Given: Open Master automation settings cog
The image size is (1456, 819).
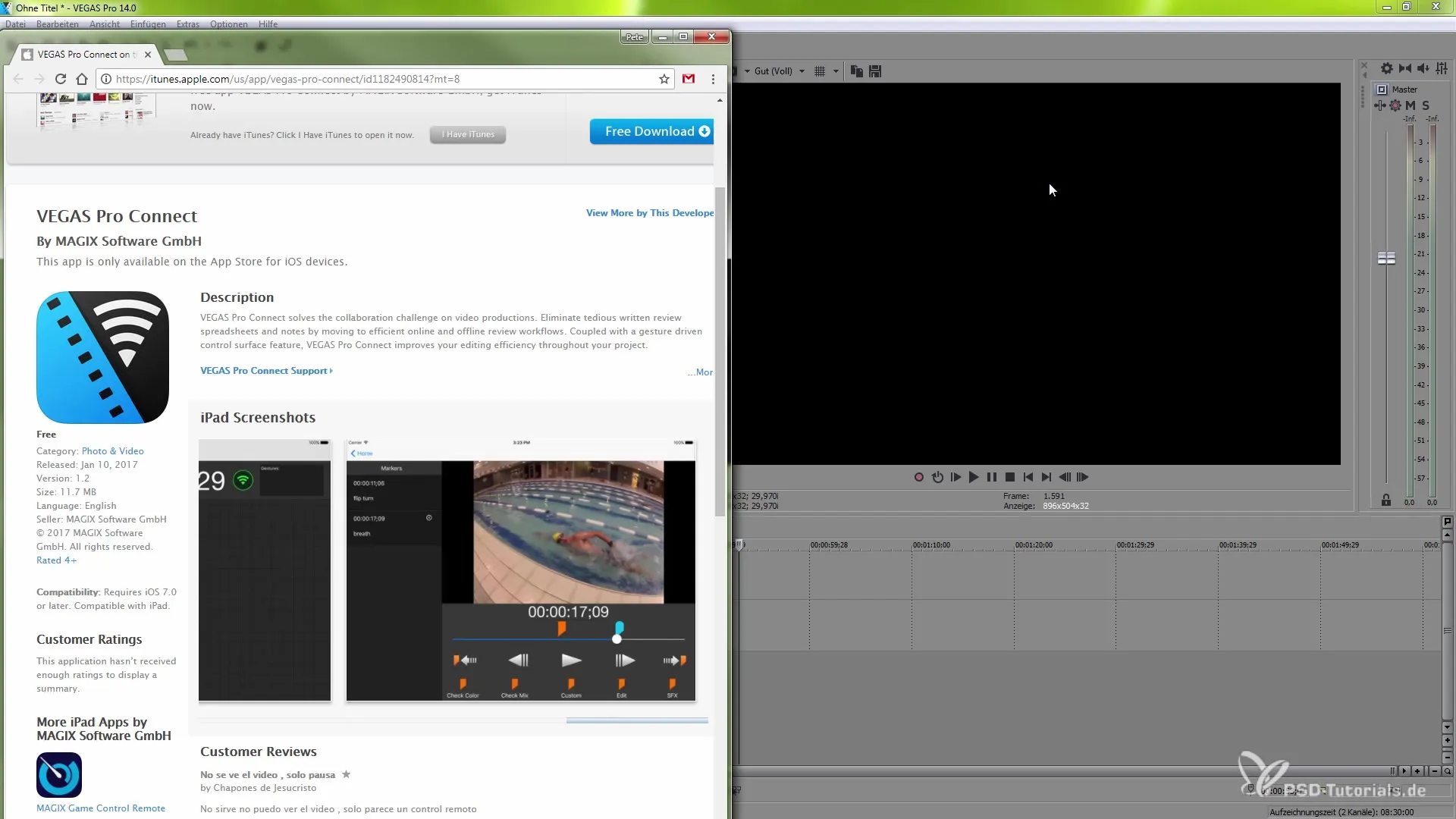Looking at the screenshot, I should (x=1395, y=105).
